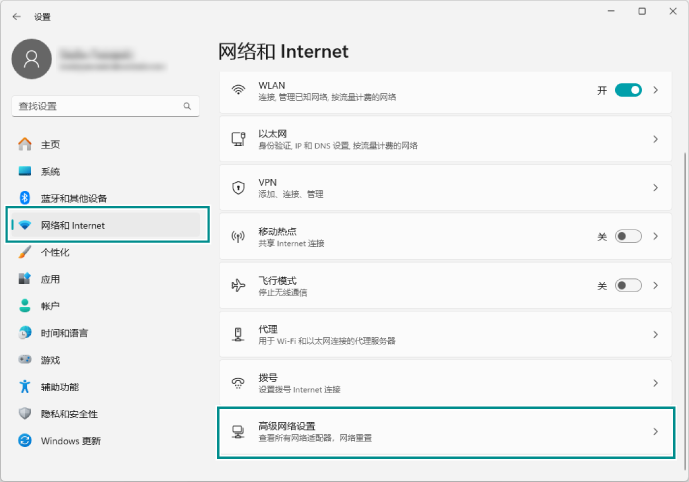Enable the mobile hotspot (移动热点) toggle
This screenshot has width=689, height=482.
(x=628, y=237)
